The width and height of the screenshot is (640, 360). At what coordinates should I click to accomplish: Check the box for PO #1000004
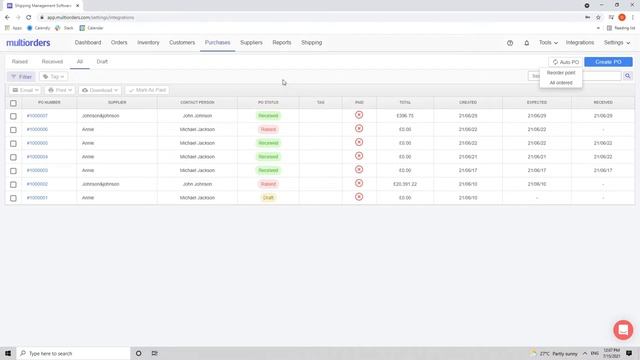[x=13, y=157]
